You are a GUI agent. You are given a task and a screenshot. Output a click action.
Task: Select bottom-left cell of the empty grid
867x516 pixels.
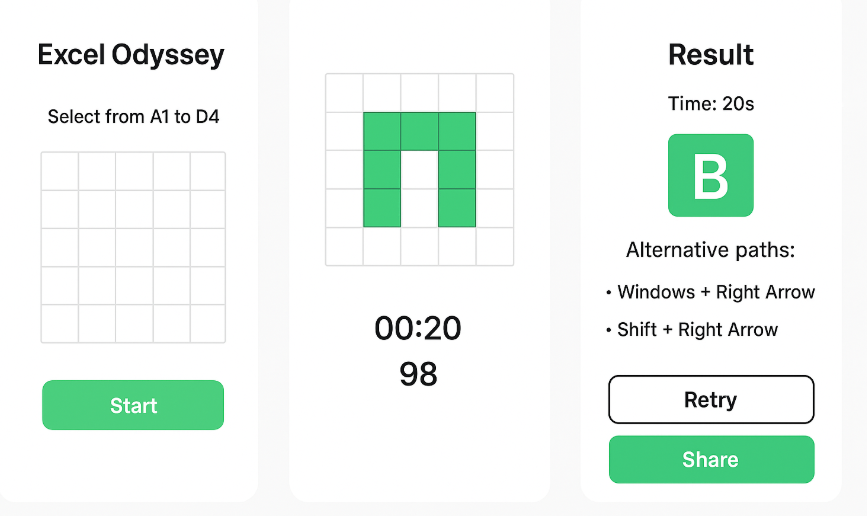coord(60,323)
